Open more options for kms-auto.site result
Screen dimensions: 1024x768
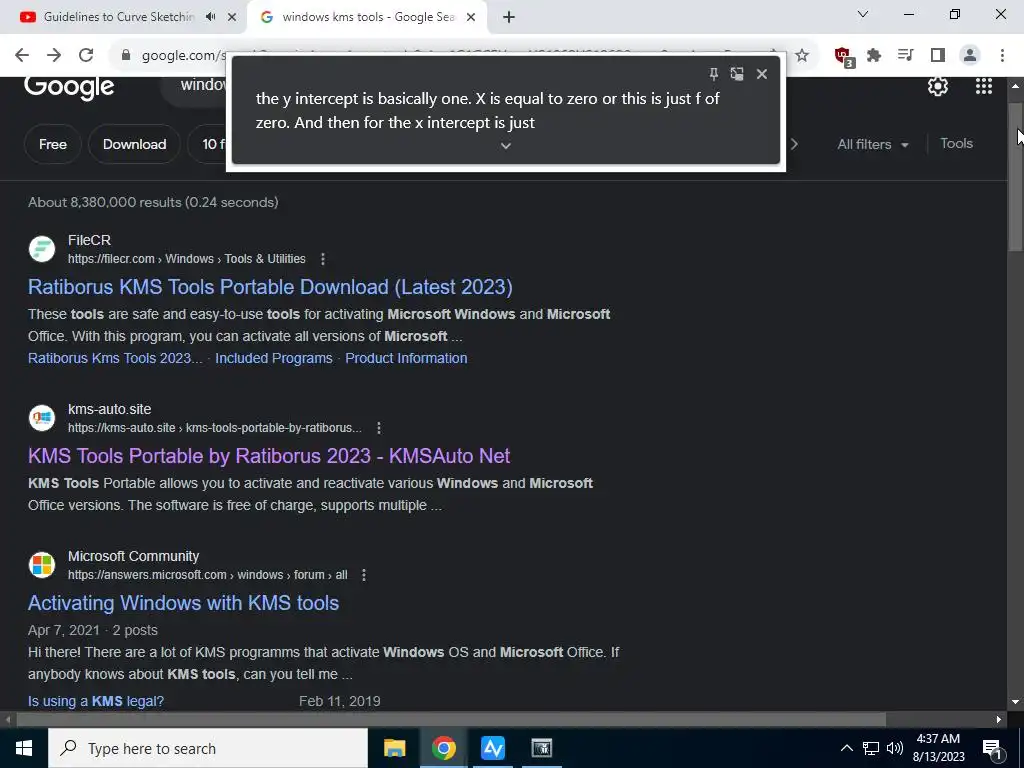tap(379, 428)
